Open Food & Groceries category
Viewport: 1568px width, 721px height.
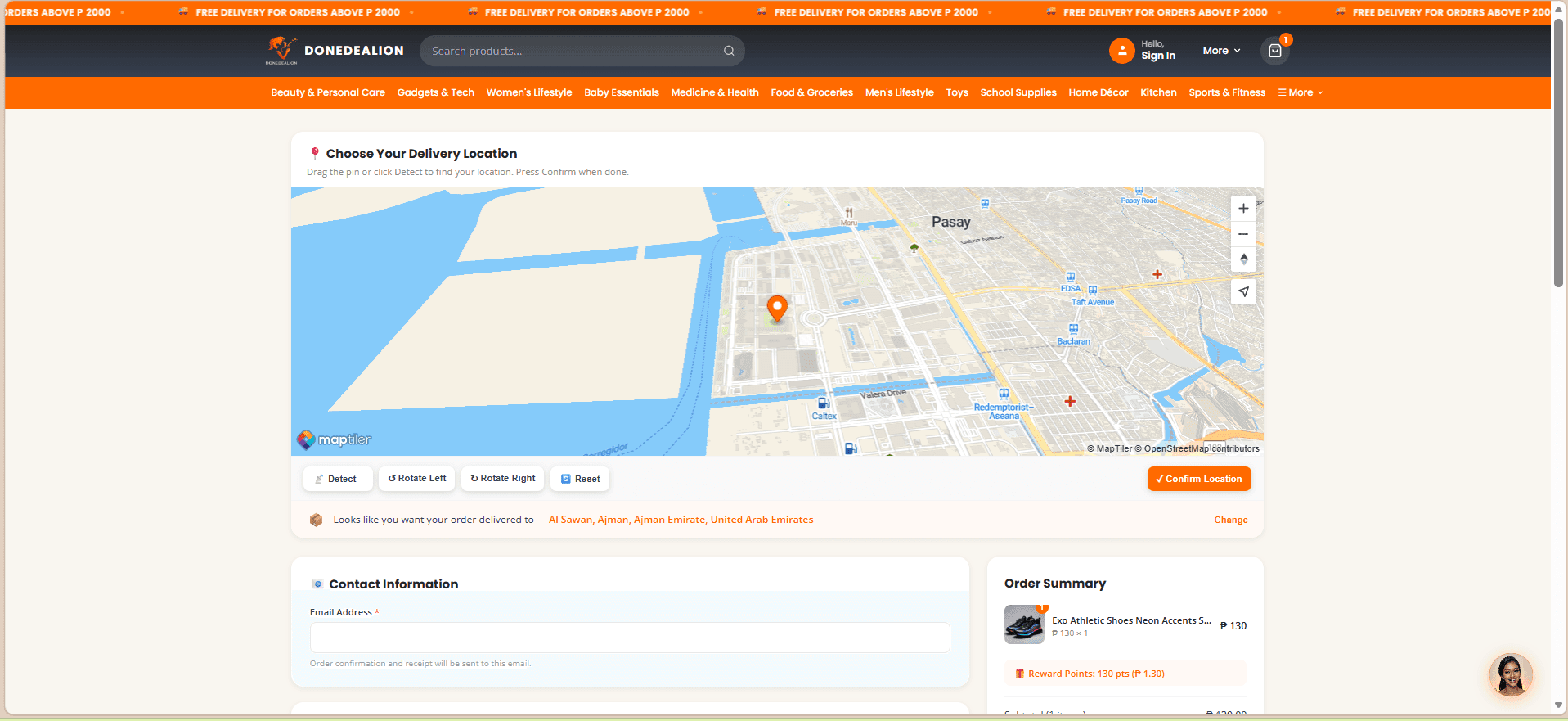(x=811, y=92)
